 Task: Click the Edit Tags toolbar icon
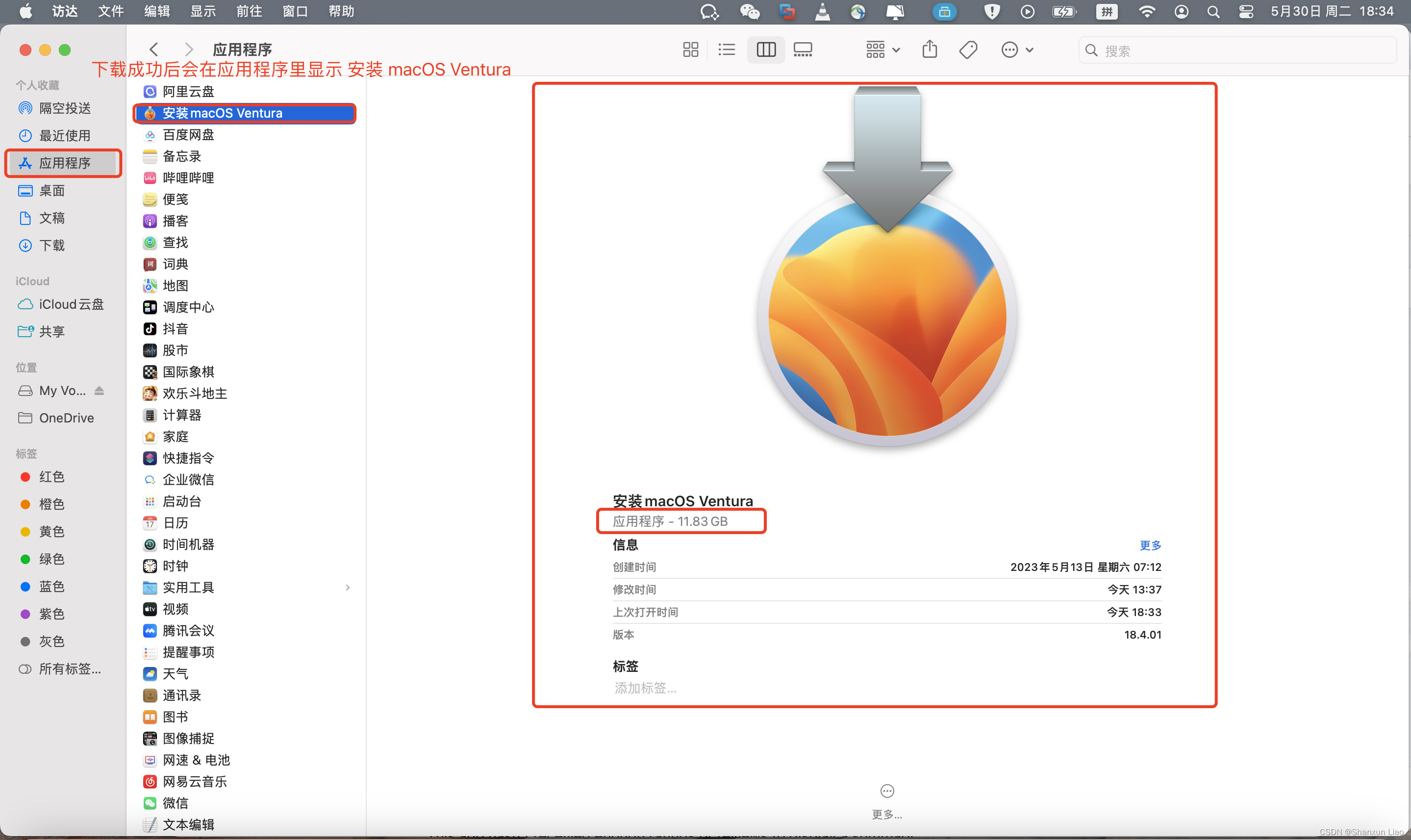coord(968,50)
